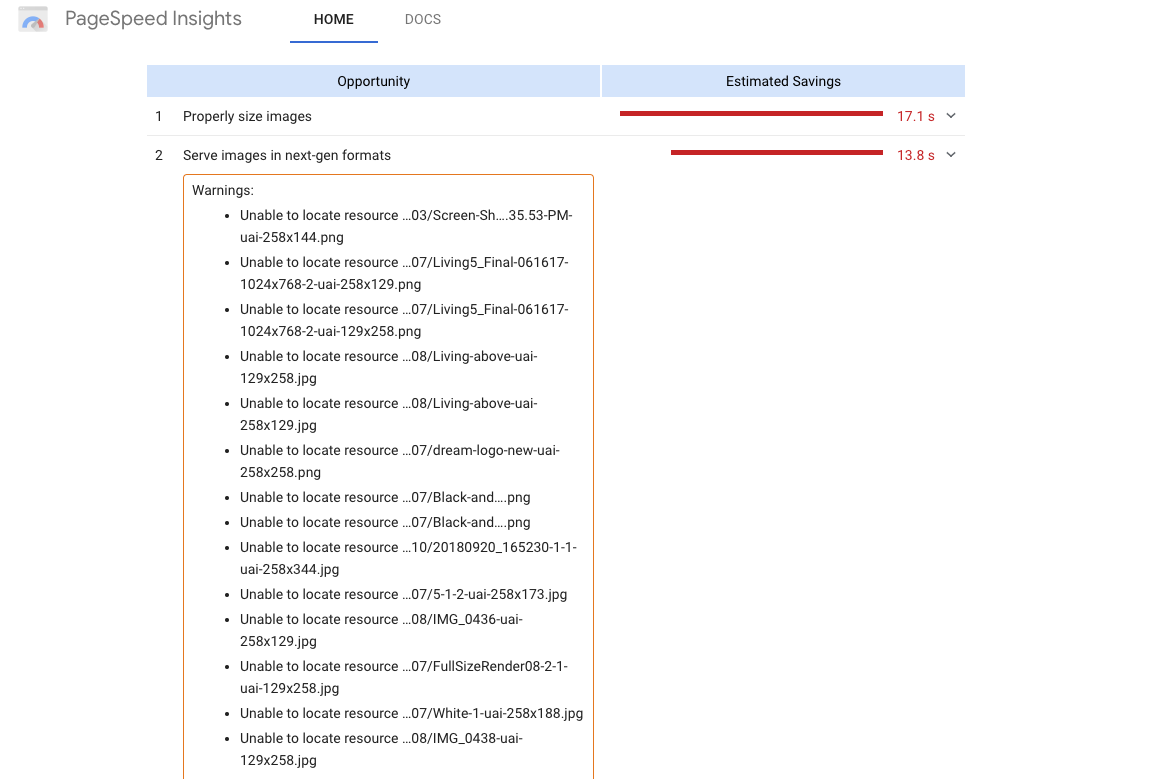Switch to the HOME tab
This screenshot has height=779, width=1175.
[333, 20]
